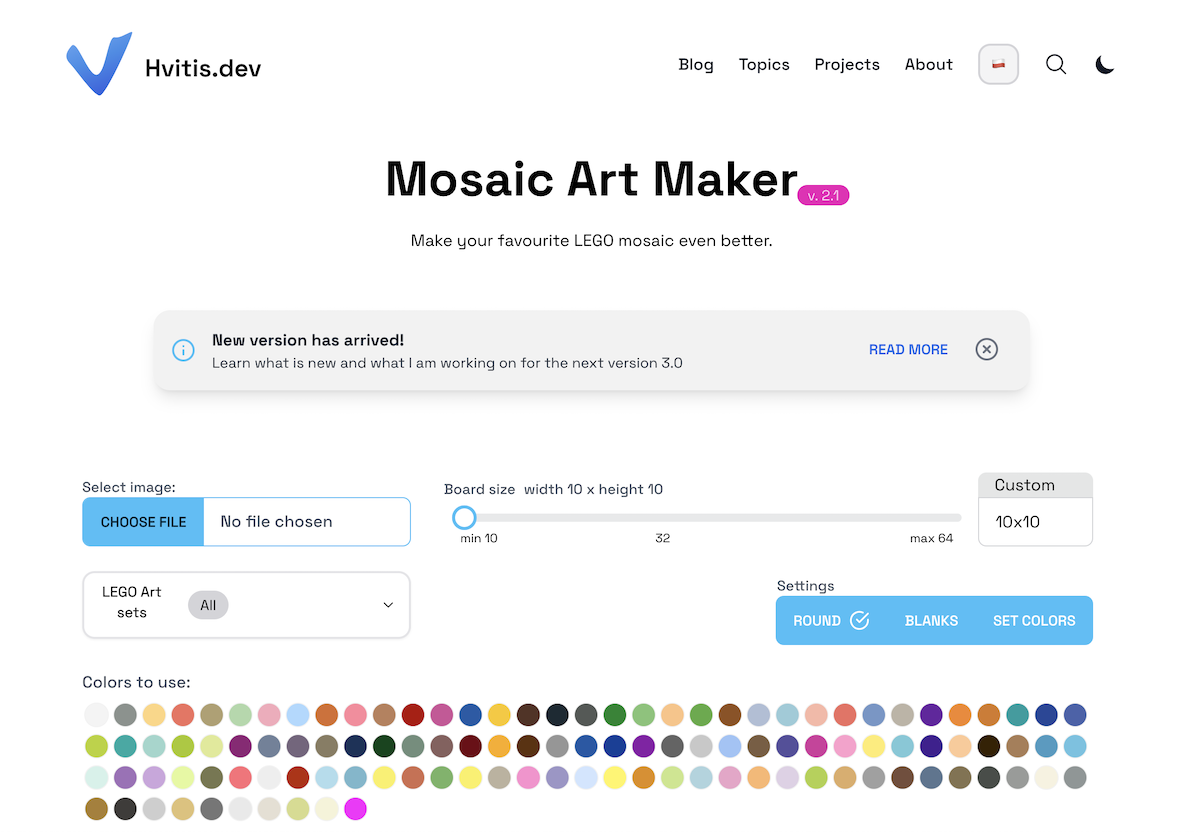The image size is (1200, 832).
Task: Dismiss the new version notification
Action: (987, 349)
